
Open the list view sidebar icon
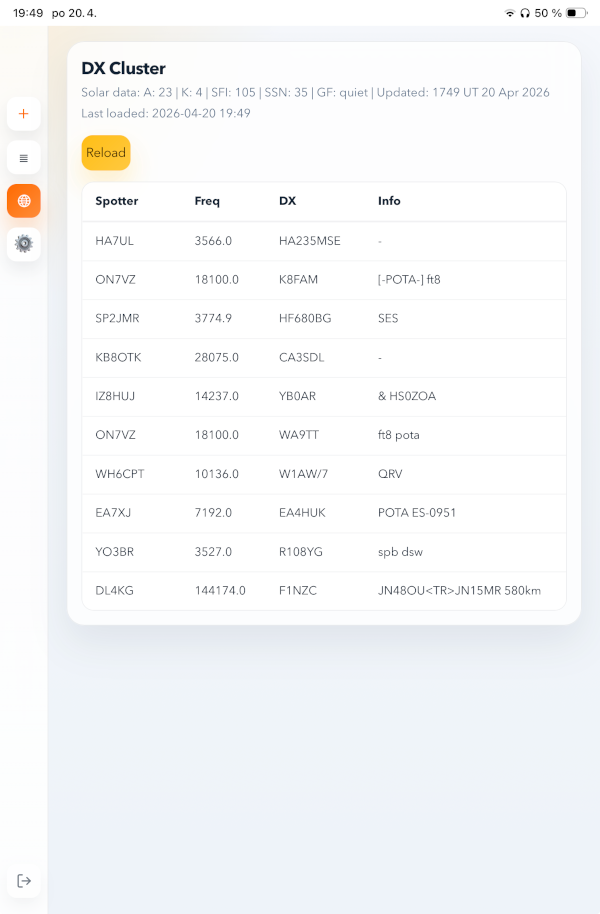point(24,158)
